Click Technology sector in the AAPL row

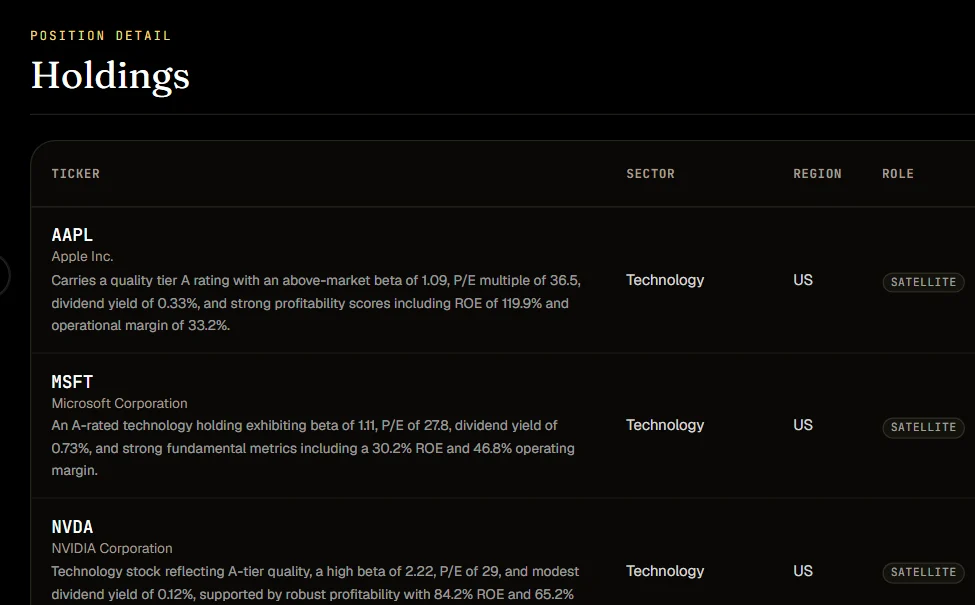coord(665,280)
